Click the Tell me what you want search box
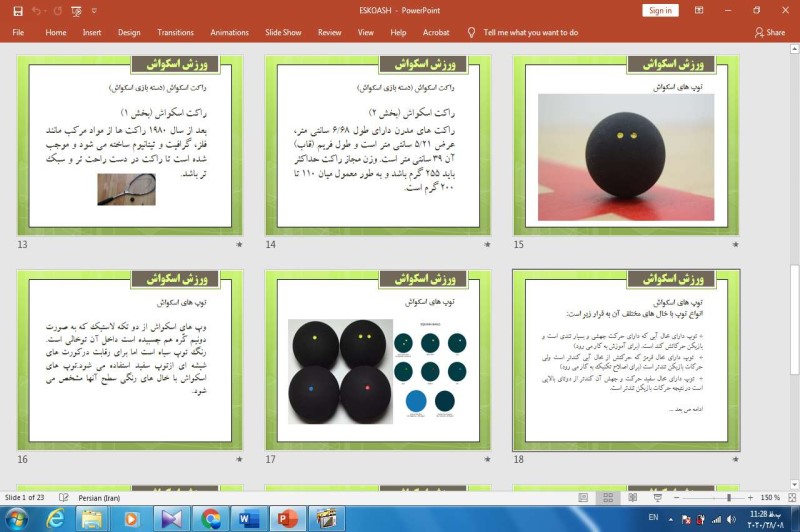 530,32
